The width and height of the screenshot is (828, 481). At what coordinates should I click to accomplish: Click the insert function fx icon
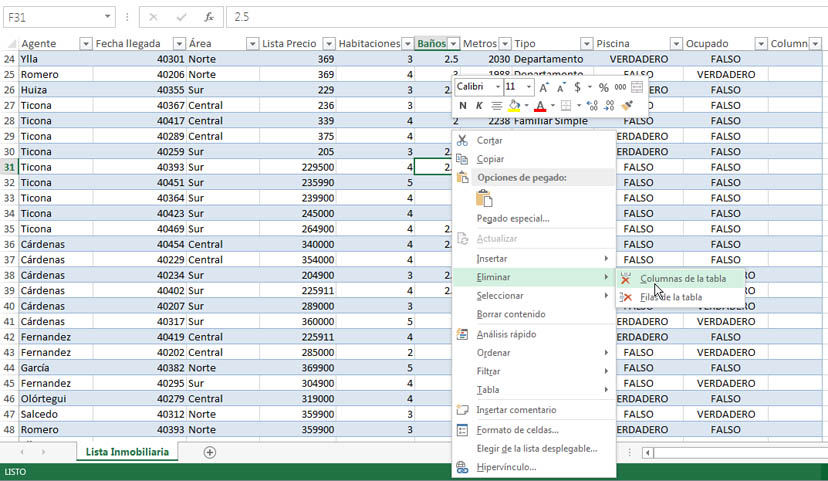pos(207,17)
